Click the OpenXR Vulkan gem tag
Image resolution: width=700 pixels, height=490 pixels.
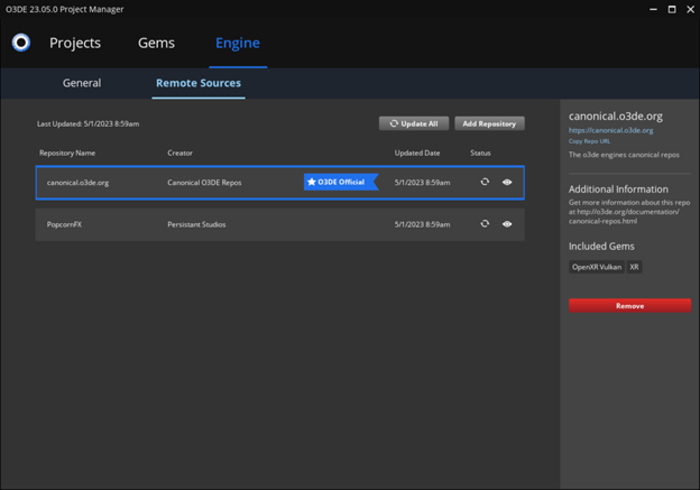tap(597, 267)
